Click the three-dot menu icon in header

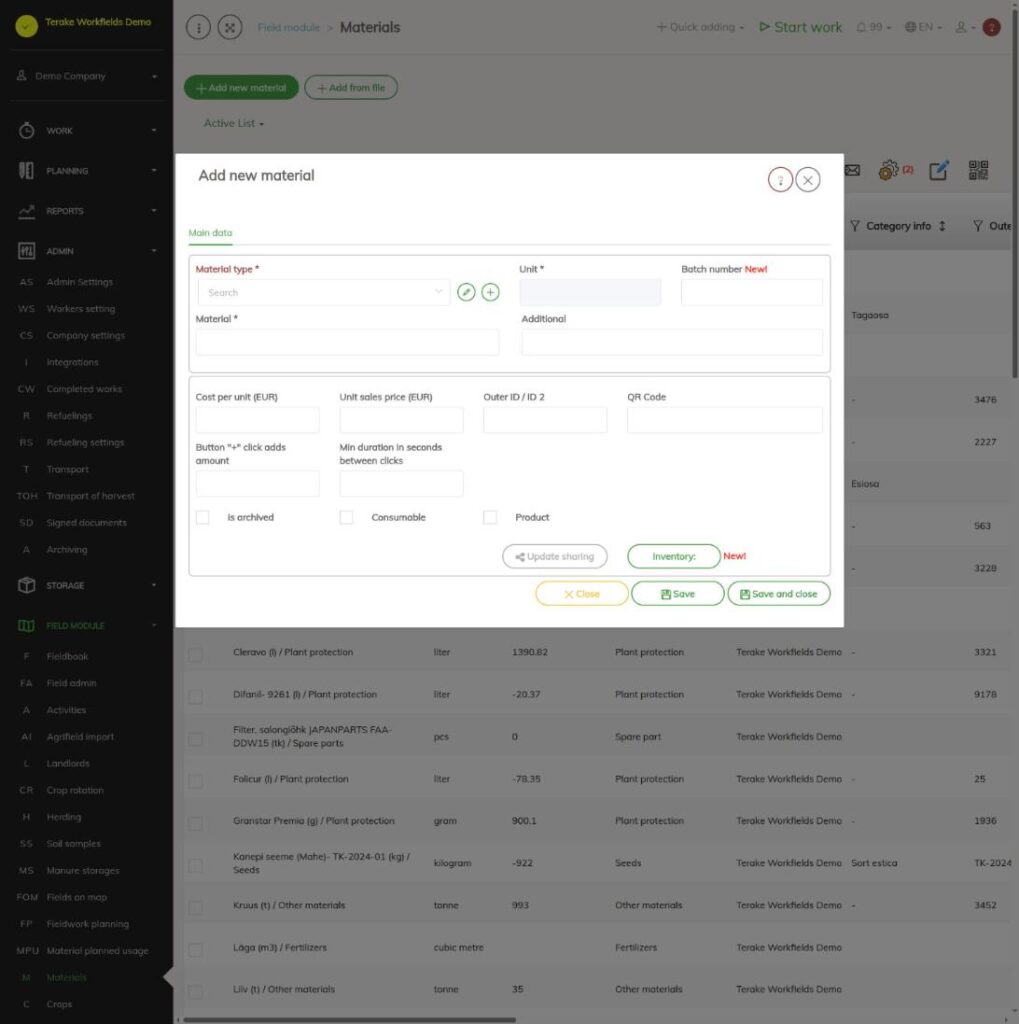199,27
